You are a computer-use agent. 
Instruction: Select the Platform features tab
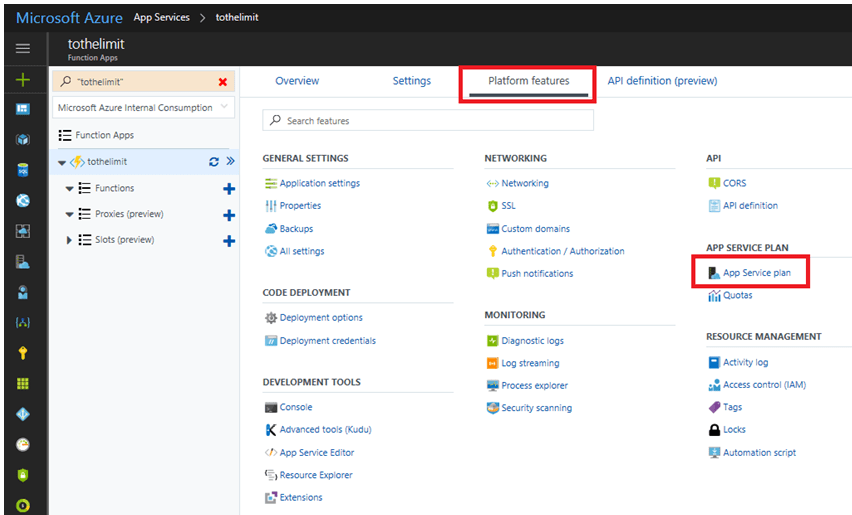(529, 81)
